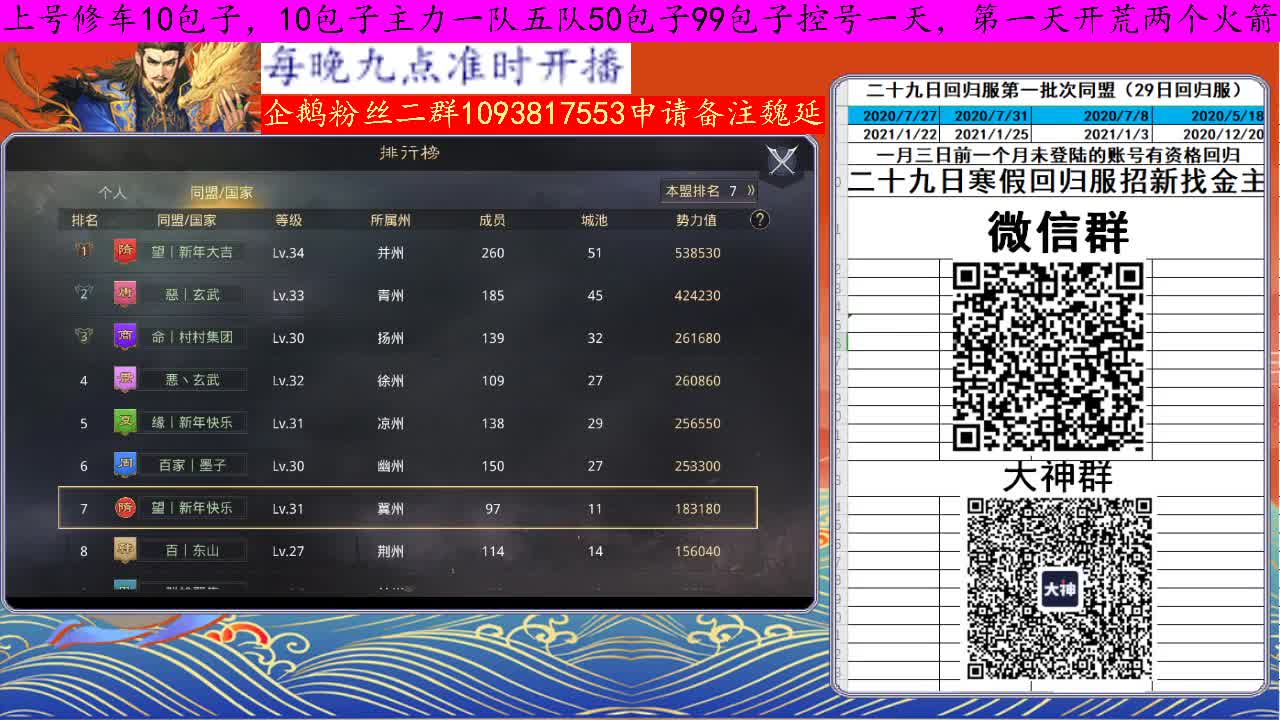This screenshot has width=1280, height=720.
Task: Click the pink badge of 悪丶玄武
Action: [125, 380]
